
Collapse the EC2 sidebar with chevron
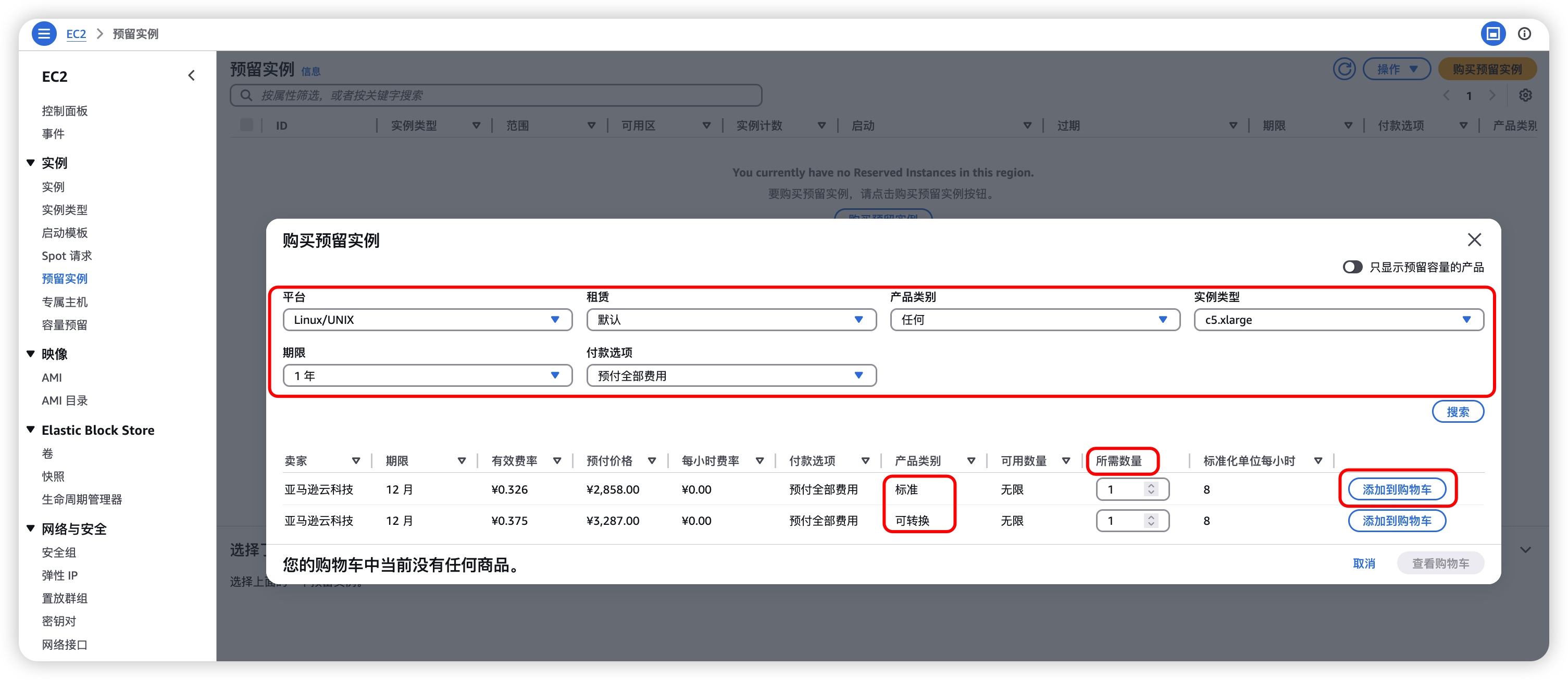191,75
